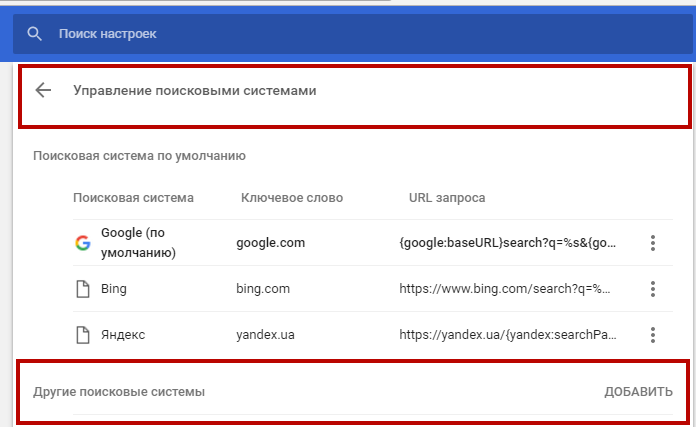Click the yandex.ua keyword
Image resolution: width=696 pixels, height=427 pixels.
pyautogui.click(x=265, y=335)
